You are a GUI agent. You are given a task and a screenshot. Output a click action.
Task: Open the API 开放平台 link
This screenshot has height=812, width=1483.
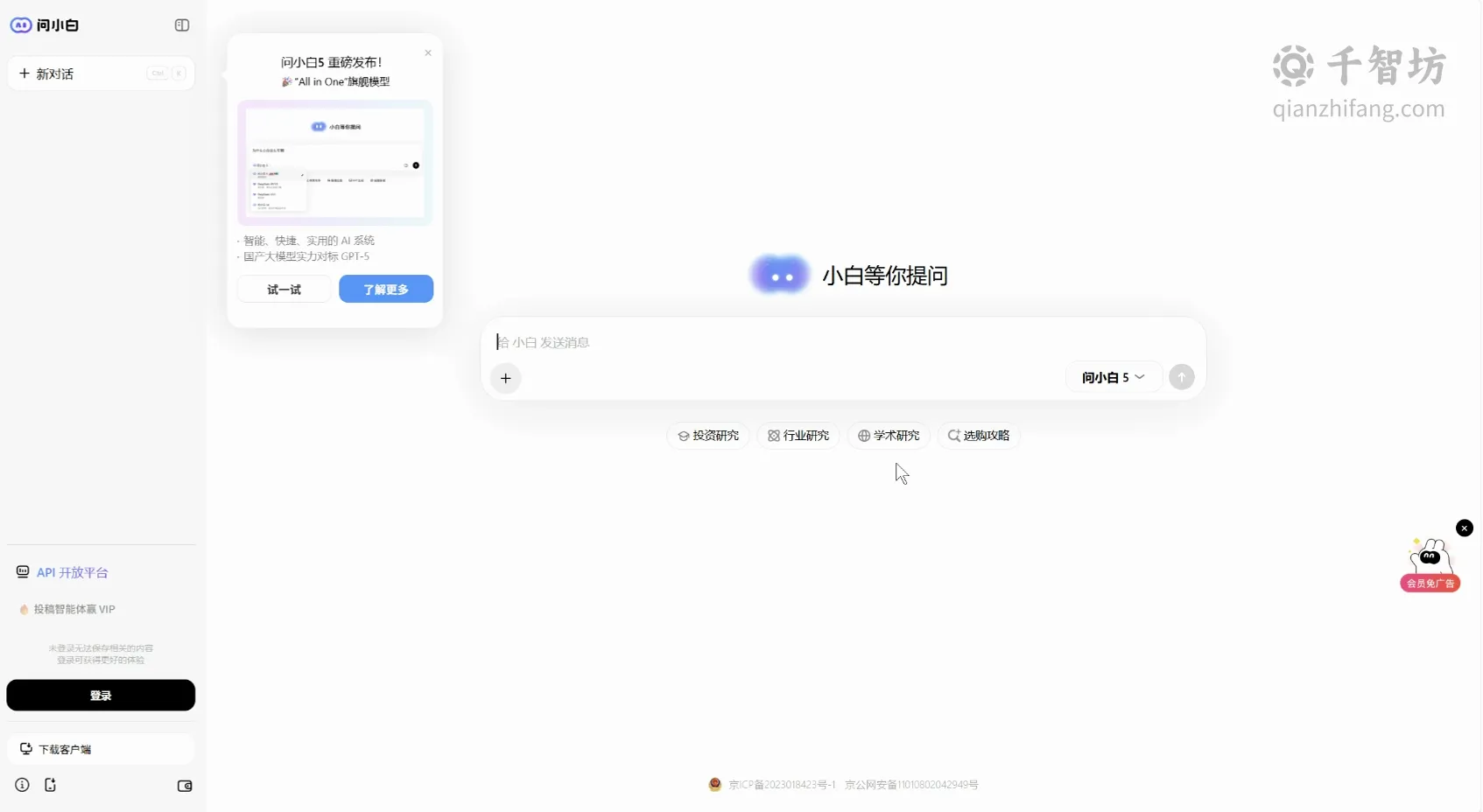point(62,572)
